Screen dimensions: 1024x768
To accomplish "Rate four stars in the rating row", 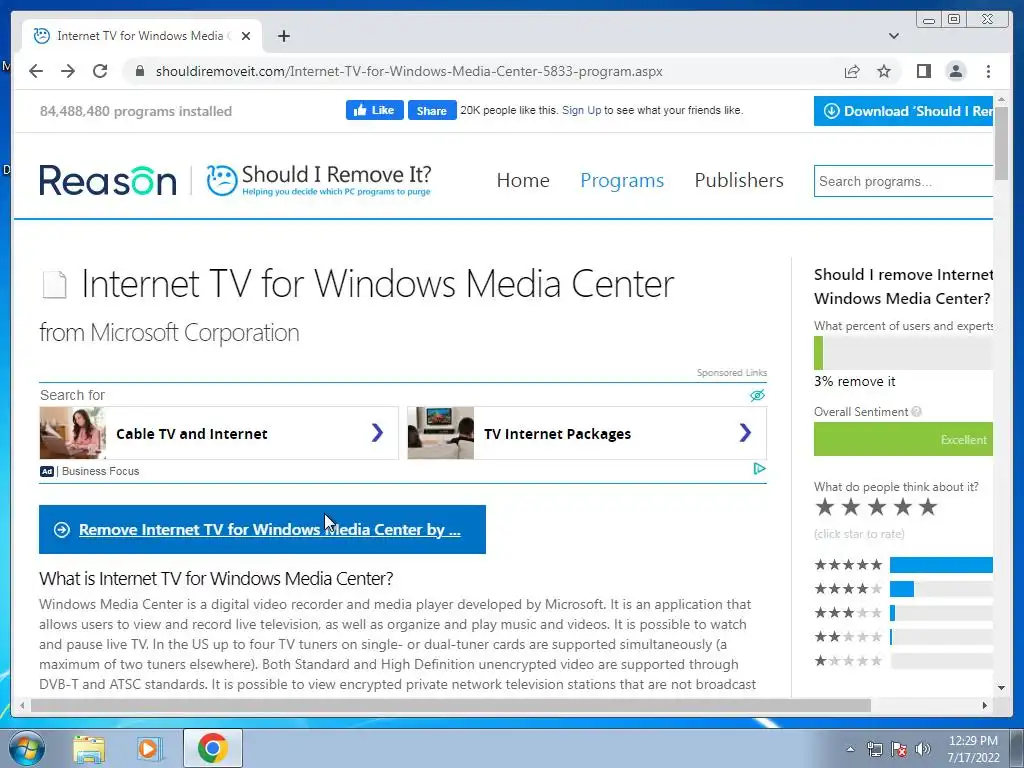I will (x=902, y=507).
